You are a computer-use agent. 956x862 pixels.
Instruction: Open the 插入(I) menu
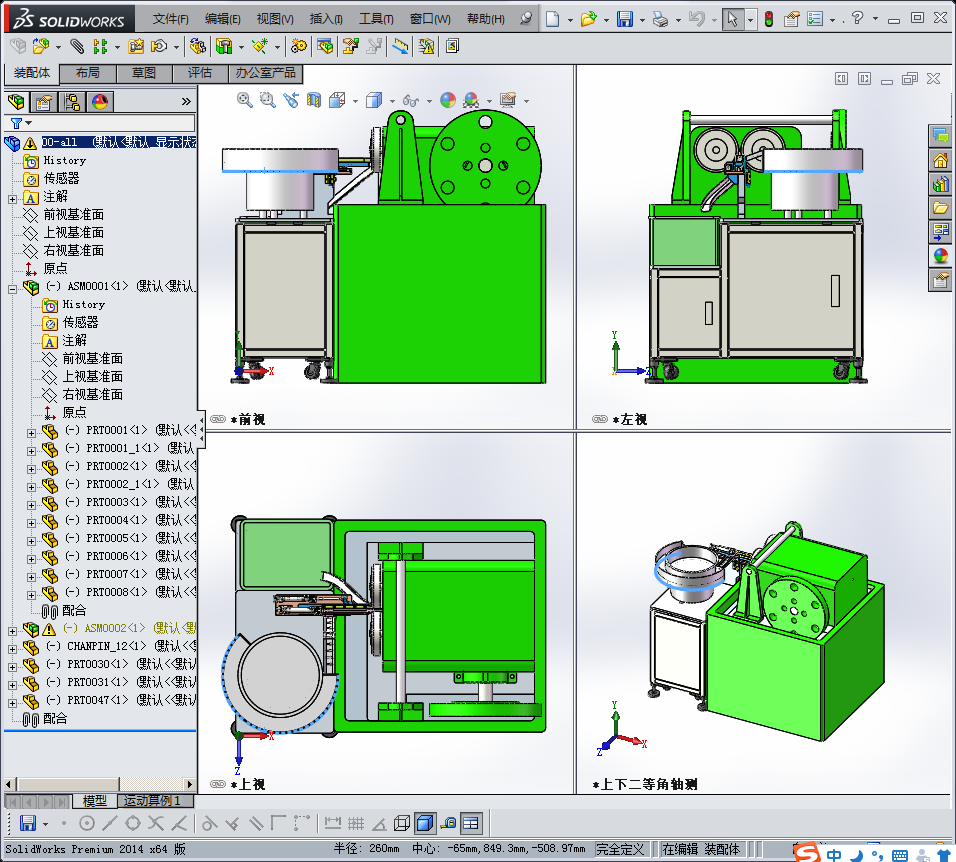326,19
